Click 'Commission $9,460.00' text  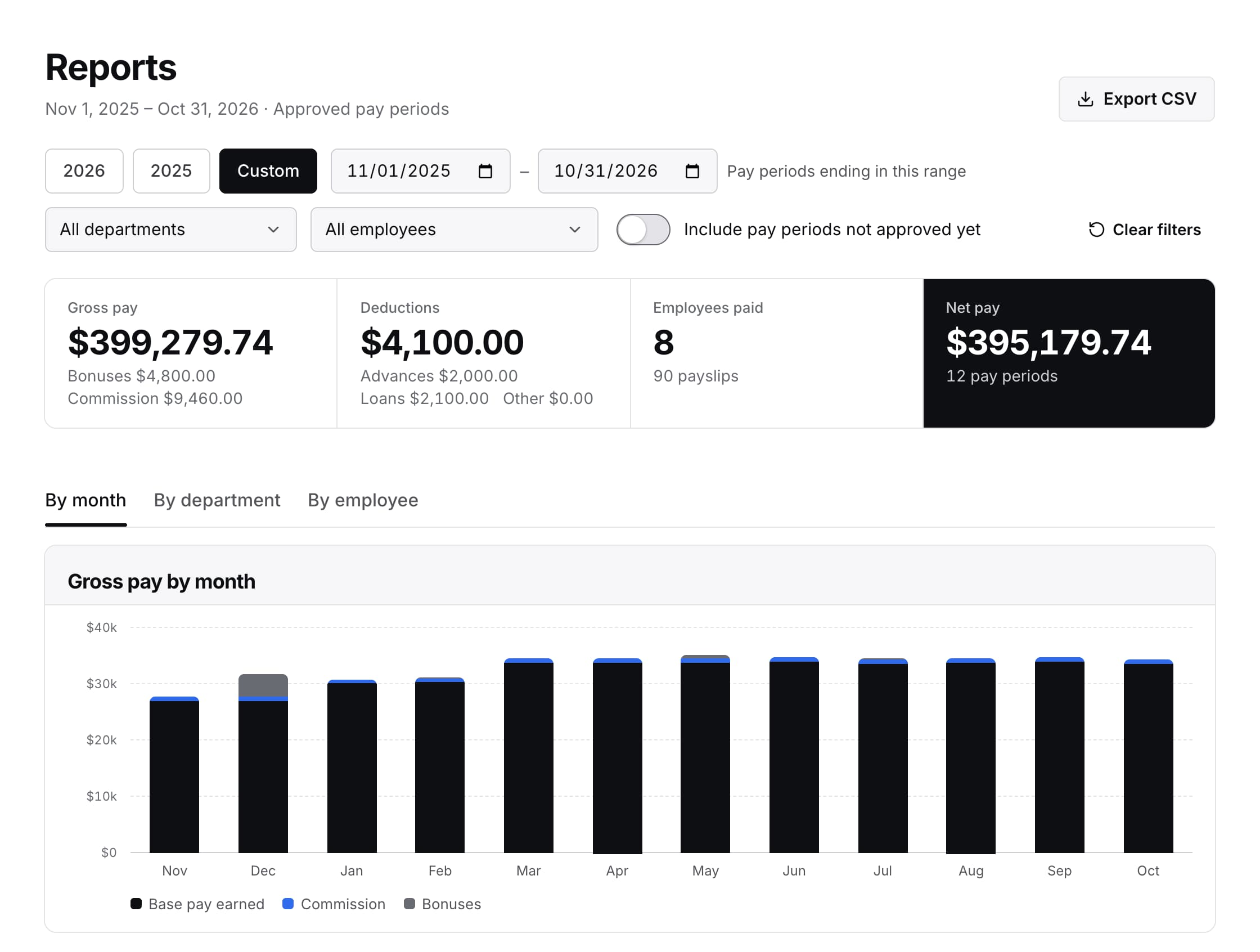click(155, 398)
